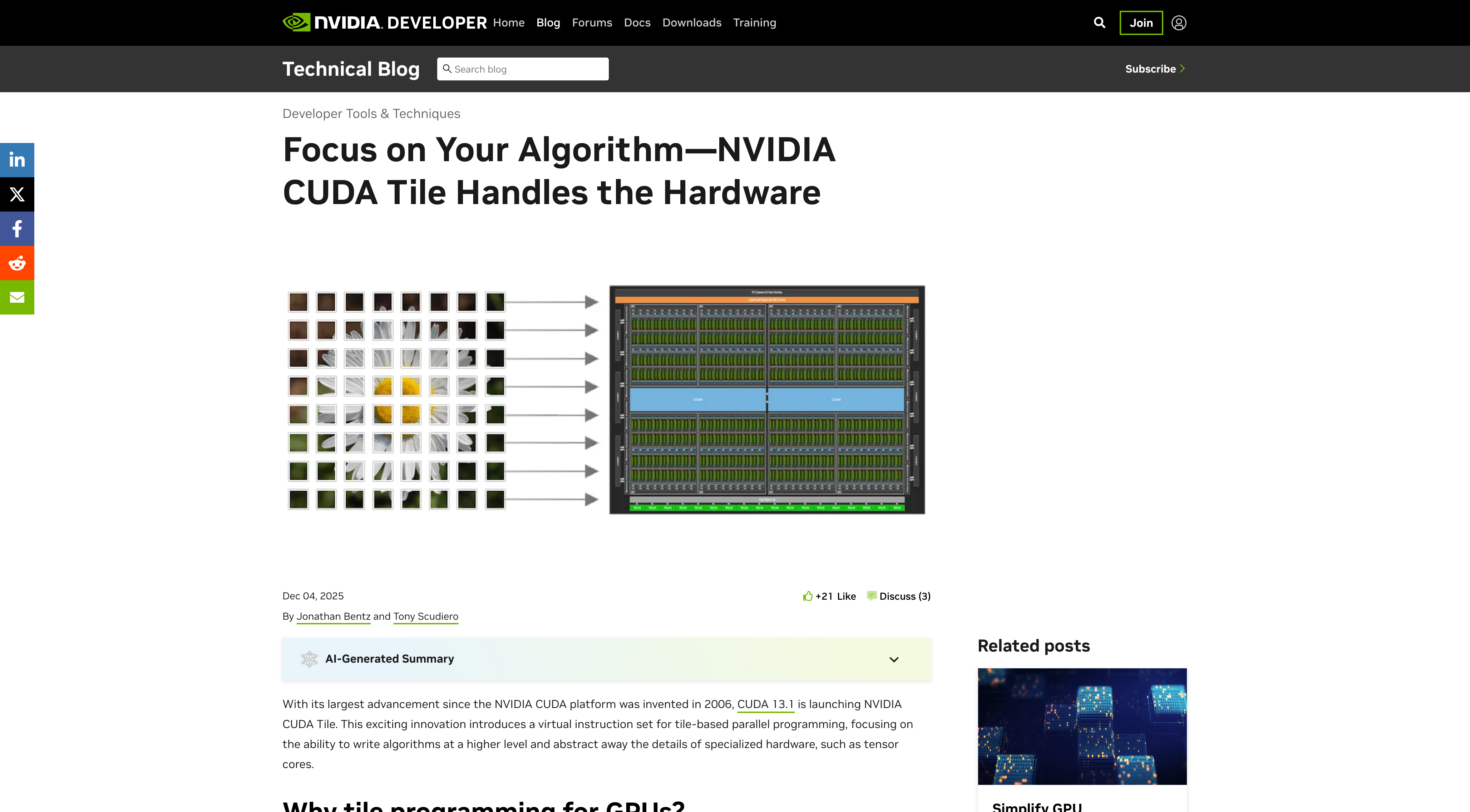Screen dimensions: 1470x812
Task: Open Subscribe arrow link
Action: tap(1154, 69)
